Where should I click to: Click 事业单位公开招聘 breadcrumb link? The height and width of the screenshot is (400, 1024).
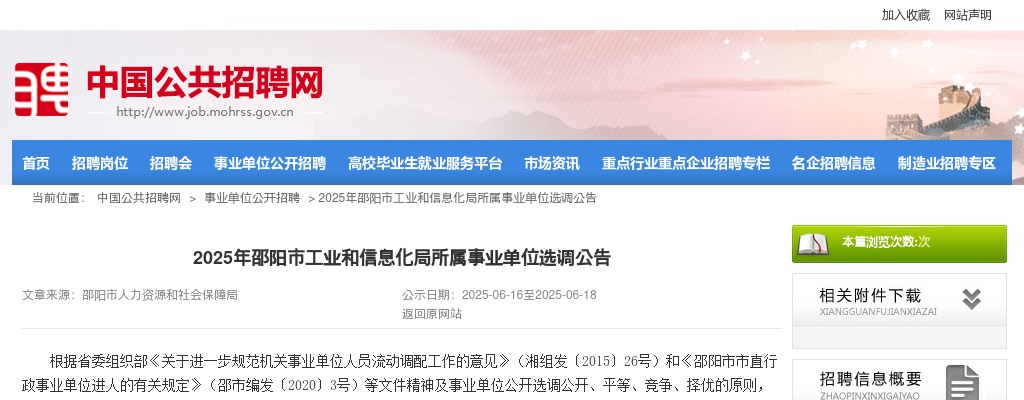pos(252,198)
